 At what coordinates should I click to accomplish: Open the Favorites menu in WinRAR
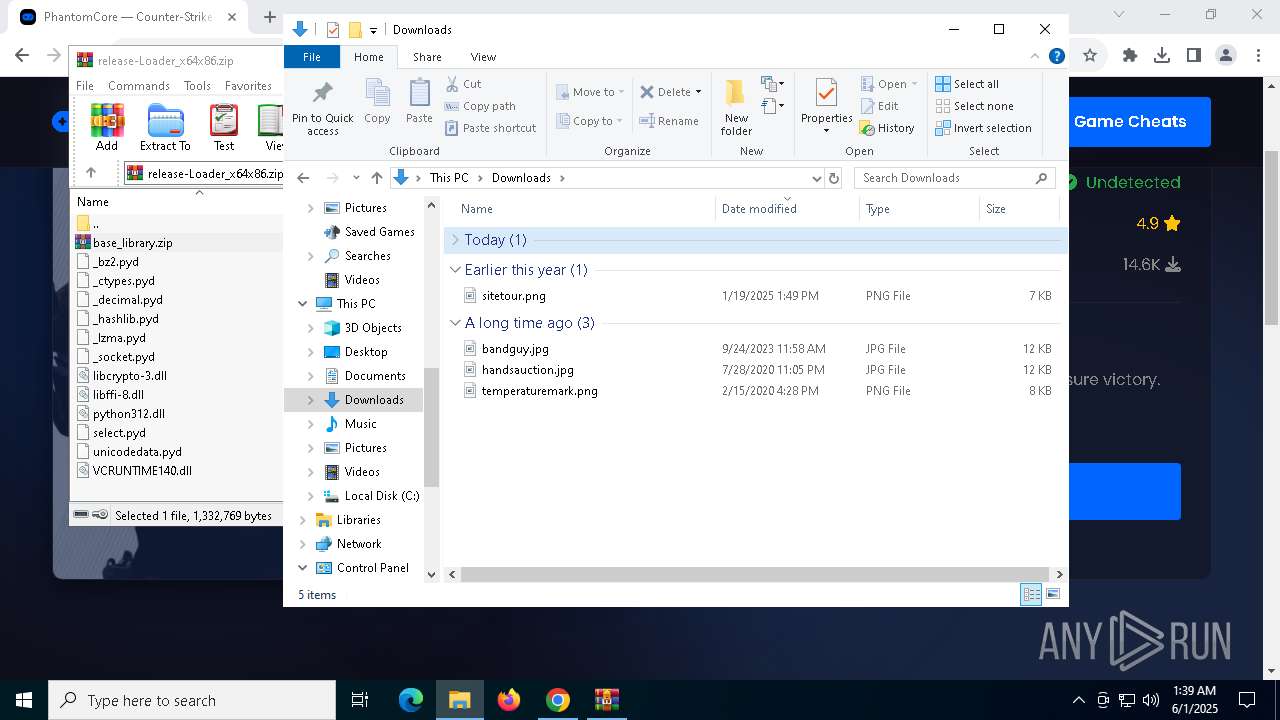248,86
